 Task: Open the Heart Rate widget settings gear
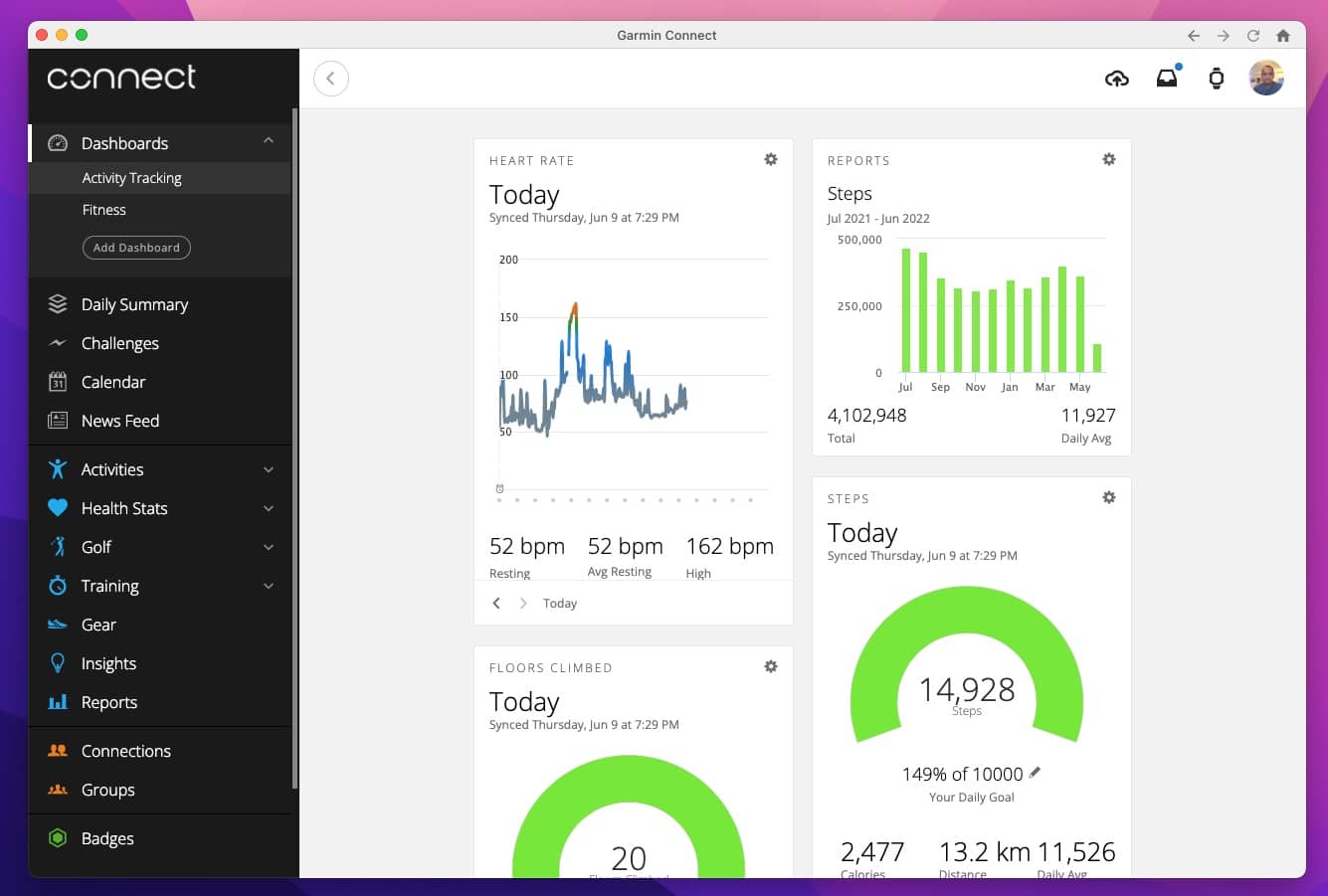[x=770, y=159]
